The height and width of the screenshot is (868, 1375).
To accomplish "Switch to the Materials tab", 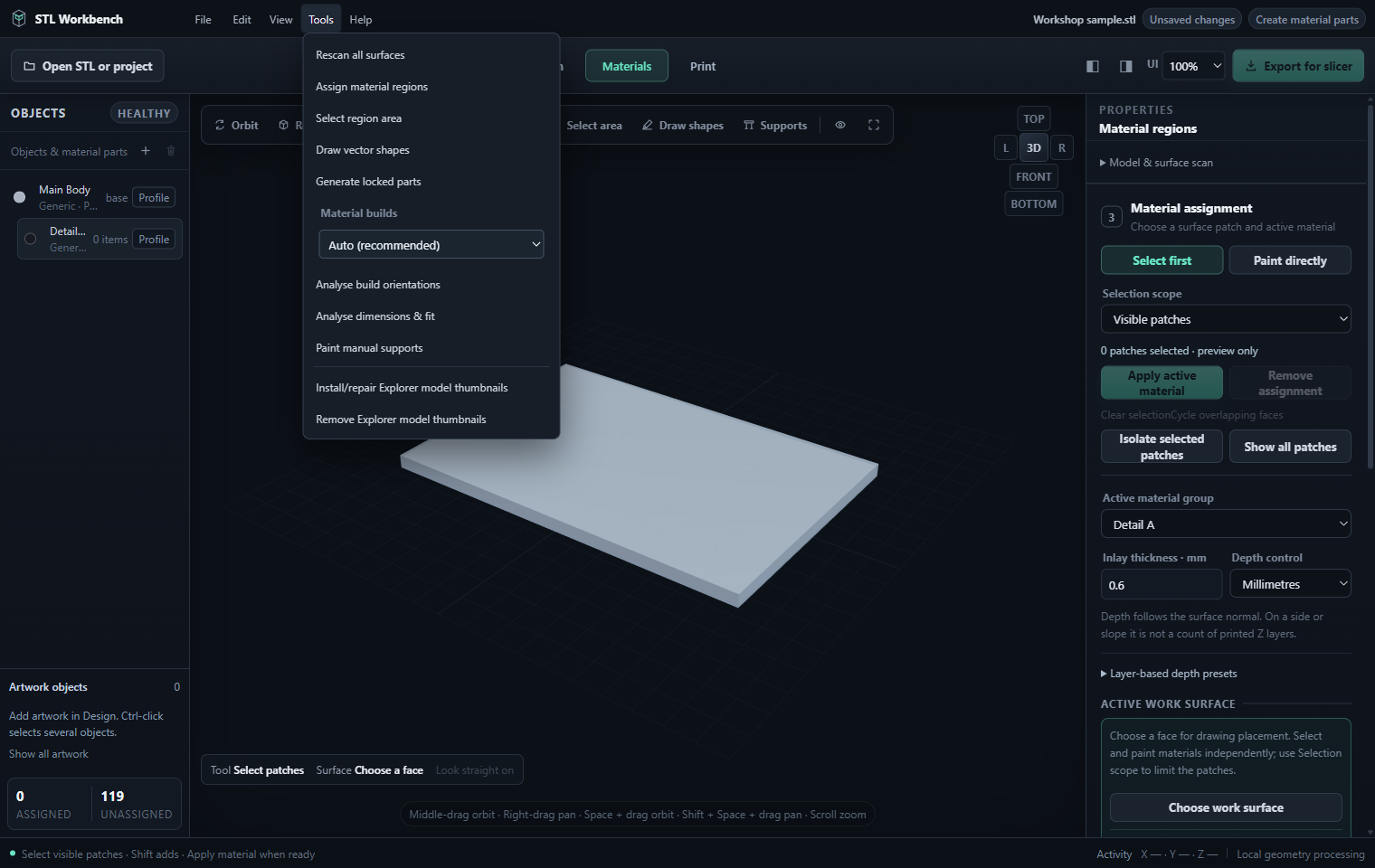I will (627, 66).
